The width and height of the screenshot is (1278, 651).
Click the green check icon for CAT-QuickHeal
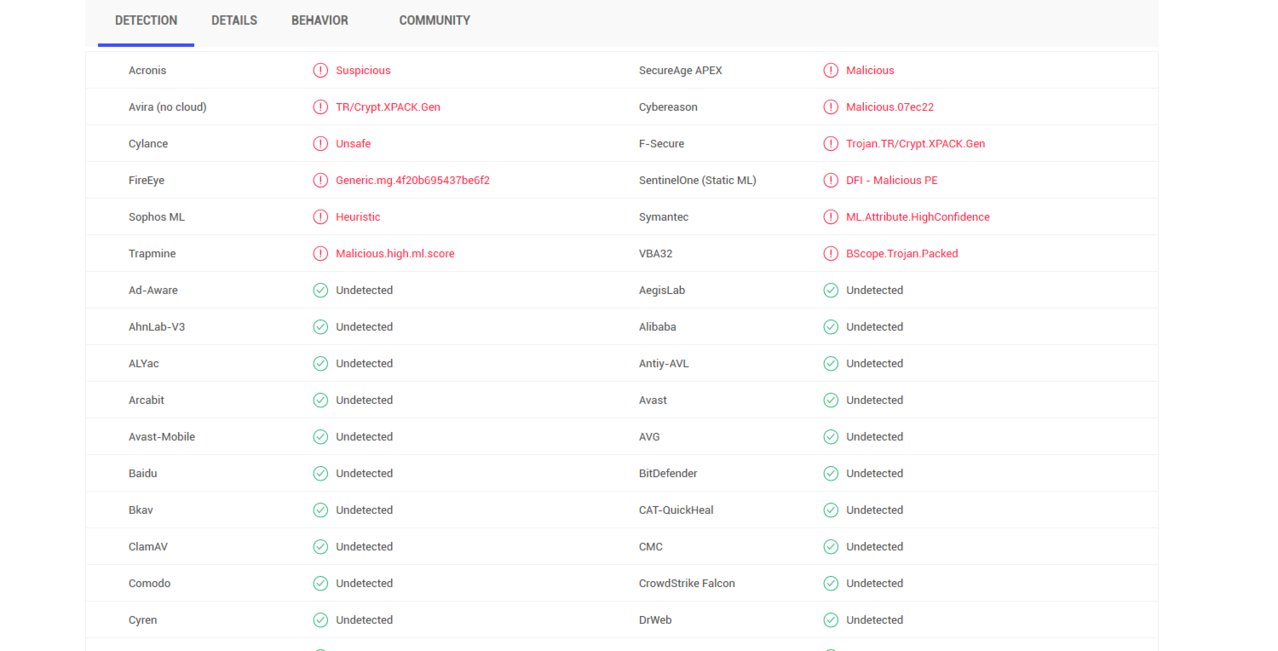tap(830, 510)
